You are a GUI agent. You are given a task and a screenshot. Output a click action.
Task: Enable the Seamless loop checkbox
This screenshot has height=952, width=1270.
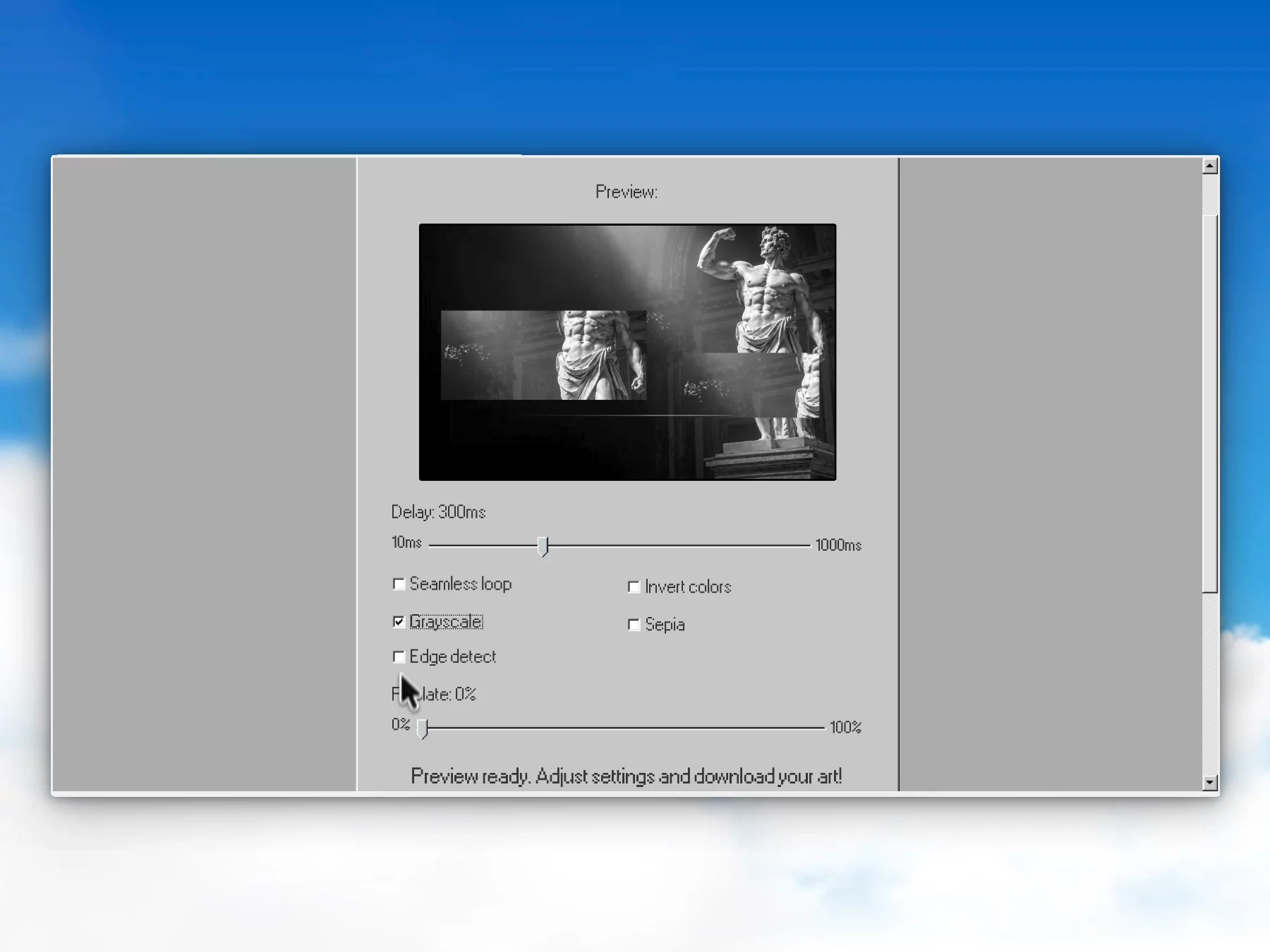click(x=399, y=584)
